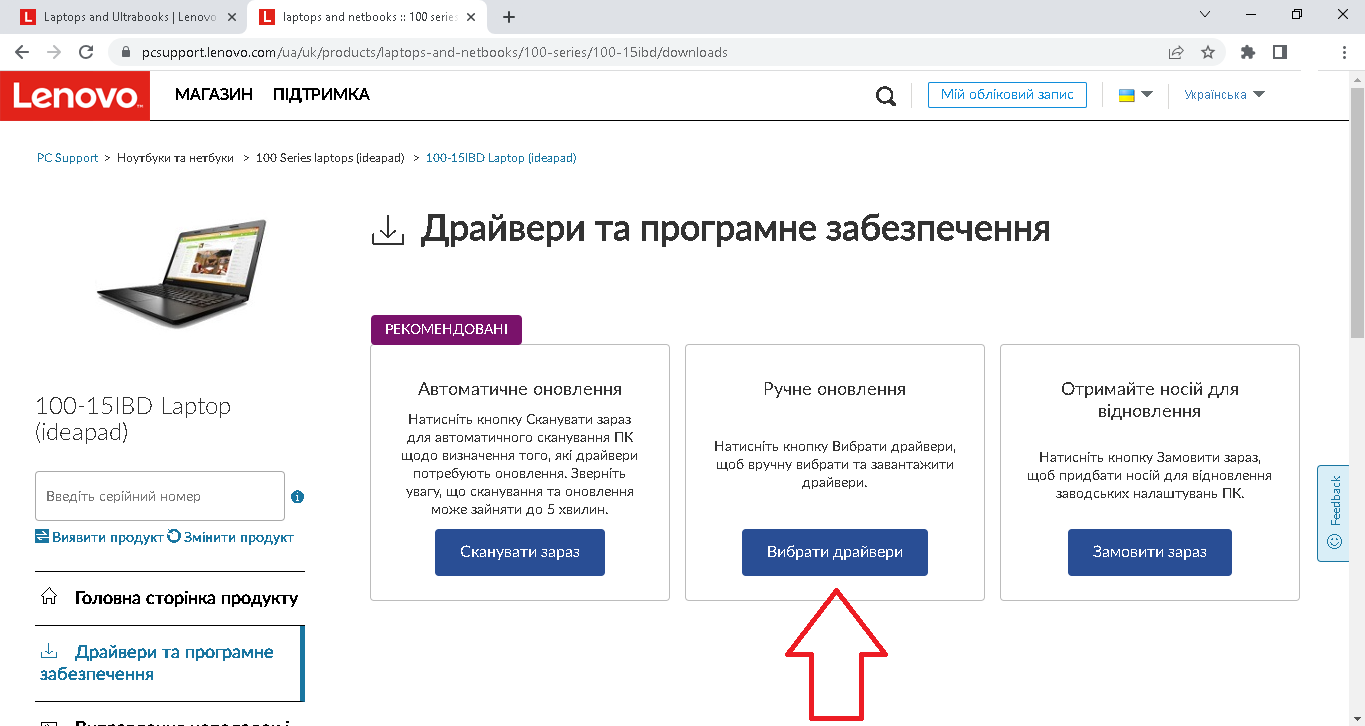Image resolution: width=1365 pixels, height=726 pixels.
Task: Click the PC Support breadcrumb link
Action: tap(67, 158)
